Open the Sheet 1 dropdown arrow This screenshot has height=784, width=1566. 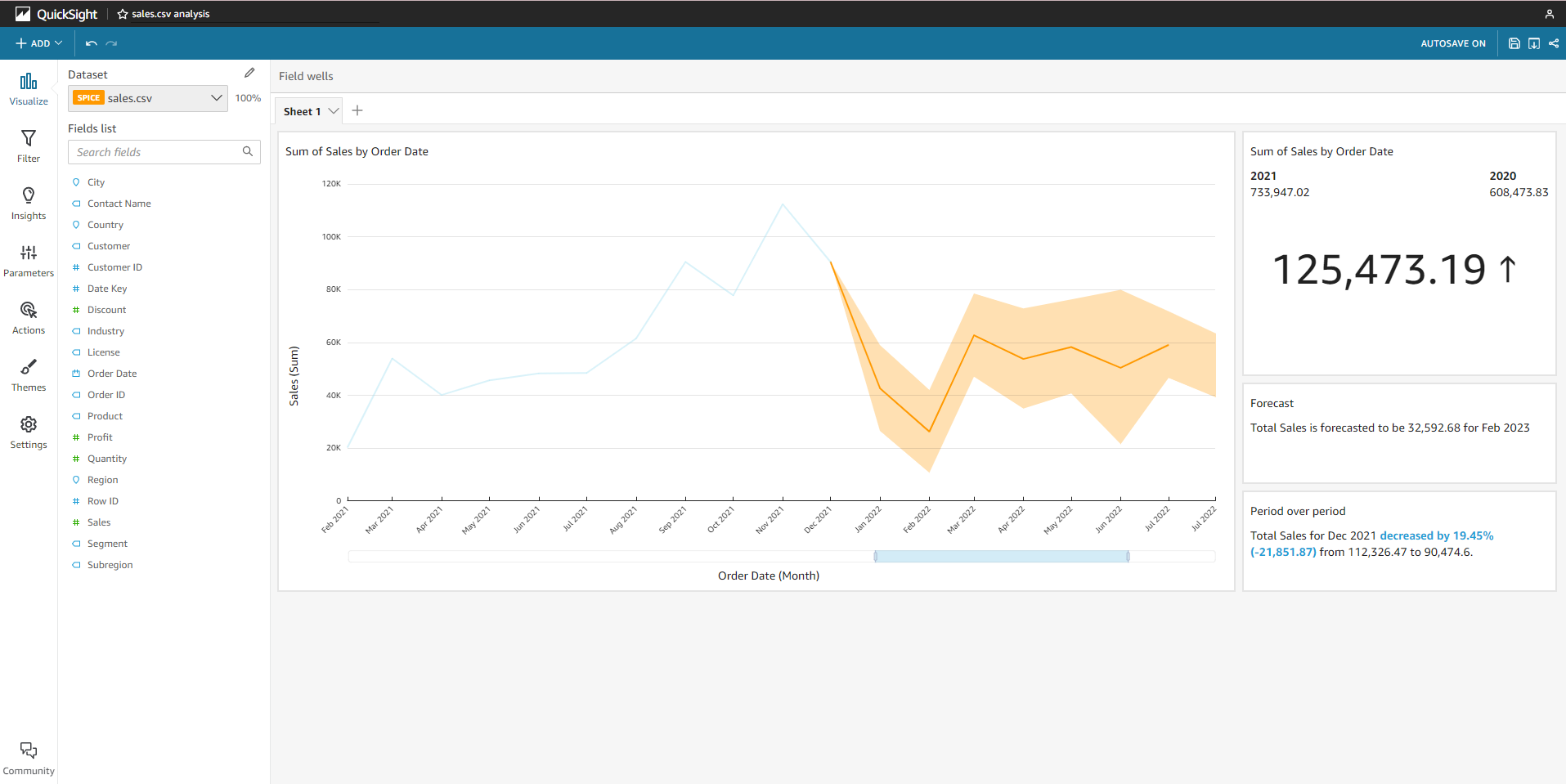[334, 111]
